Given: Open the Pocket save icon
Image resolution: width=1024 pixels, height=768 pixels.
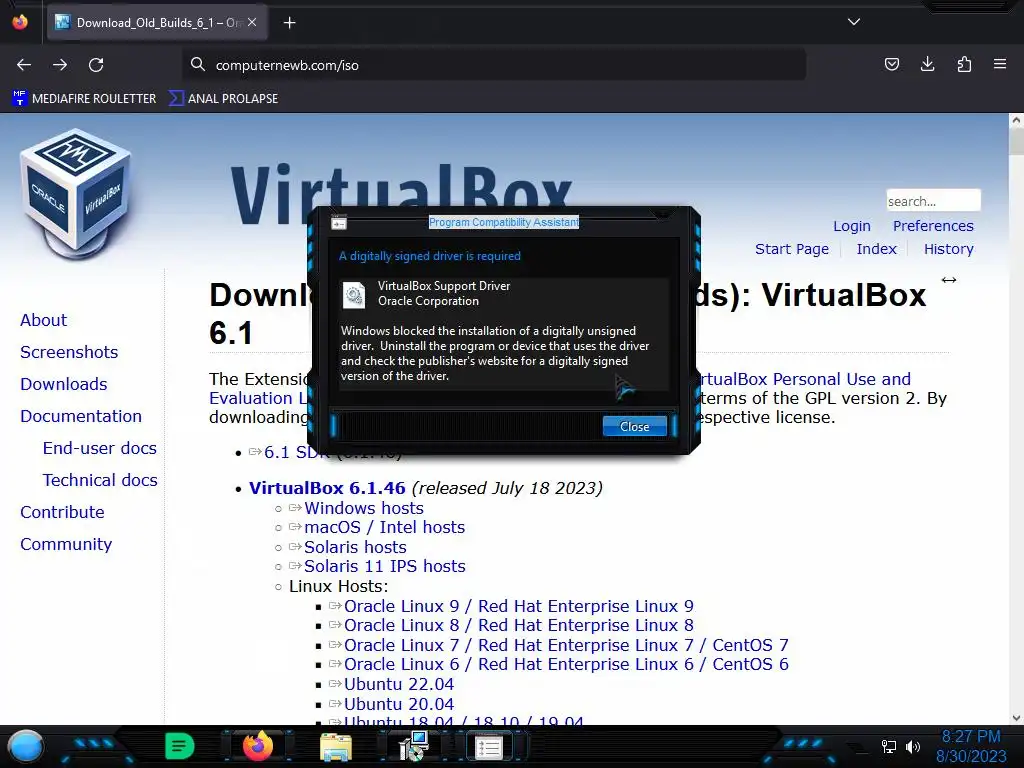Looking at the screenshot, I should (x=891, y=64).
